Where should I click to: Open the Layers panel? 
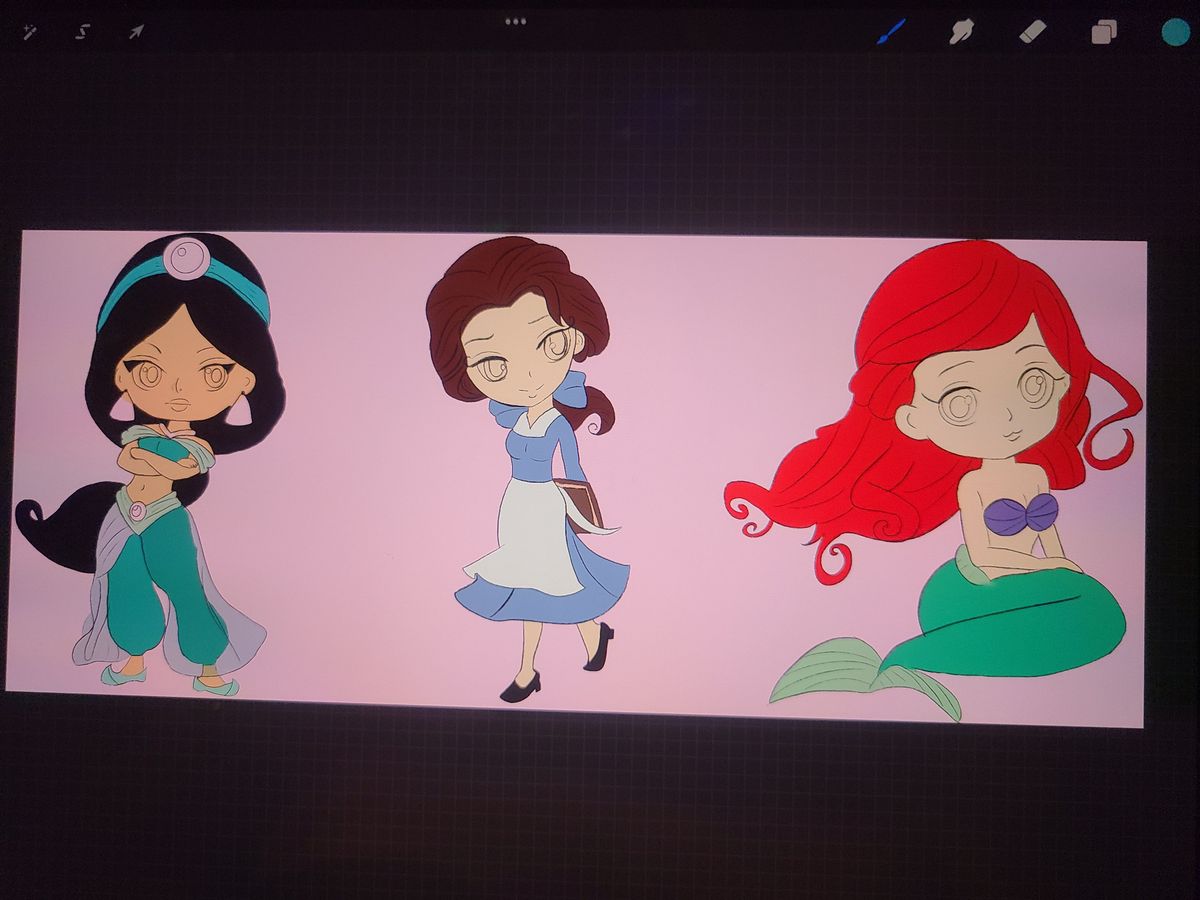pyautogui.click(x=1103, y=33)
